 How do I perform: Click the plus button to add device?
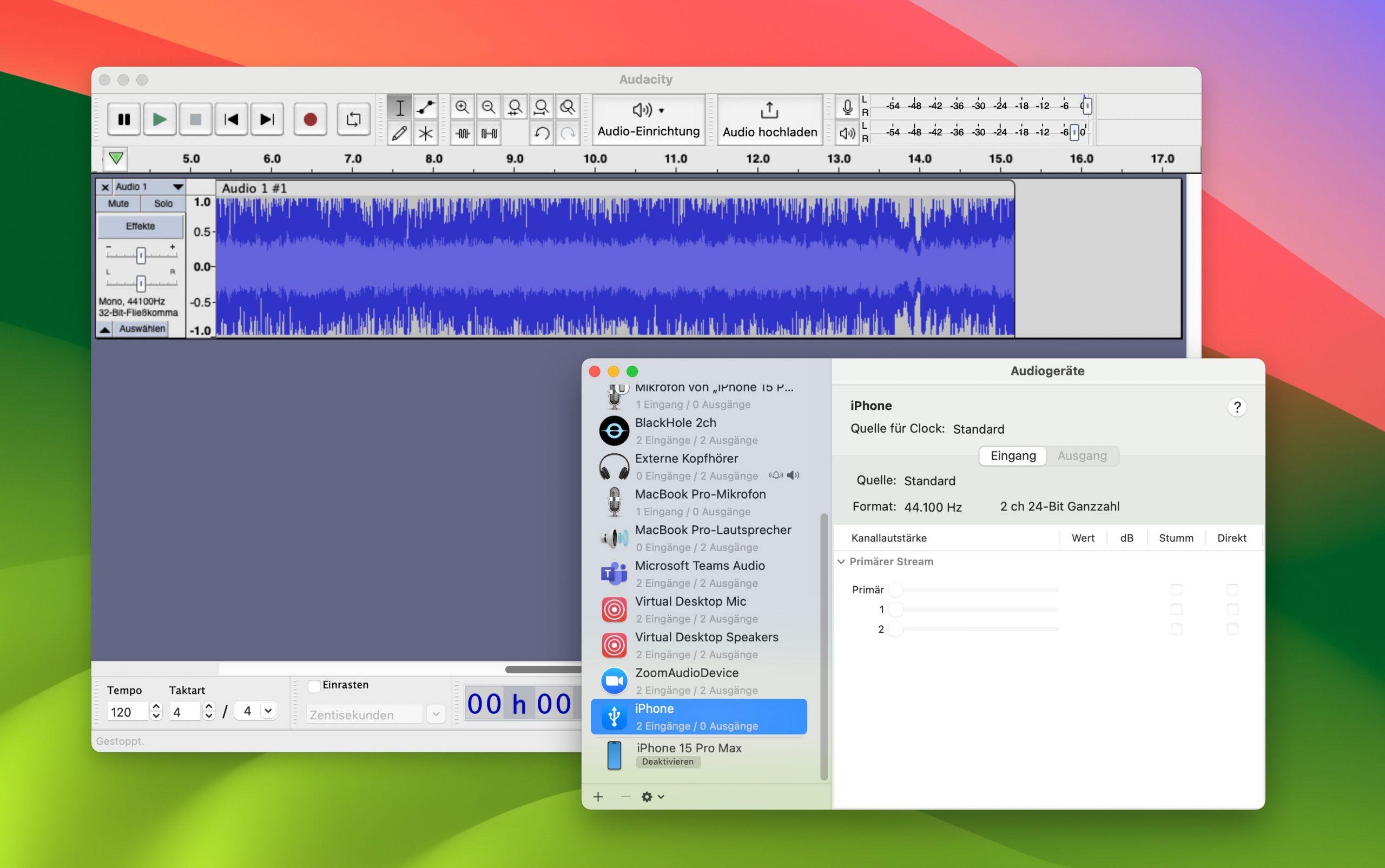pos(598,797)
